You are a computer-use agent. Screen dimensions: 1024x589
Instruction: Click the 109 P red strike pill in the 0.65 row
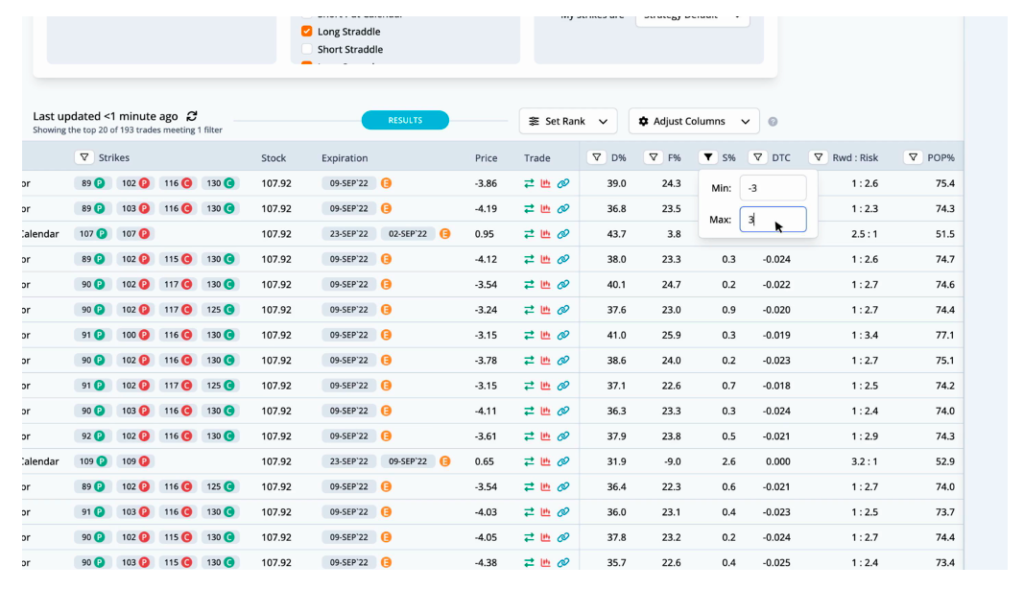coord(135,462)
